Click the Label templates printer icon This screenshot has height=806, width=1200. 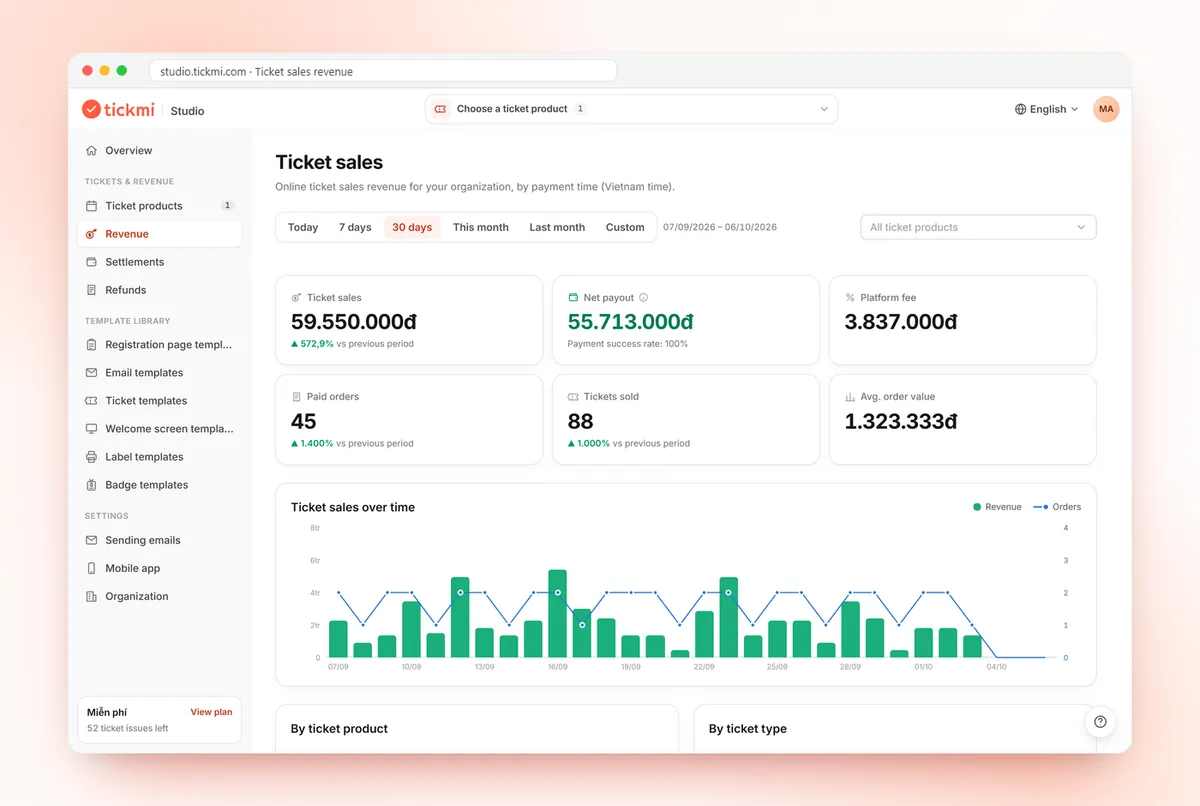[92, 457]
